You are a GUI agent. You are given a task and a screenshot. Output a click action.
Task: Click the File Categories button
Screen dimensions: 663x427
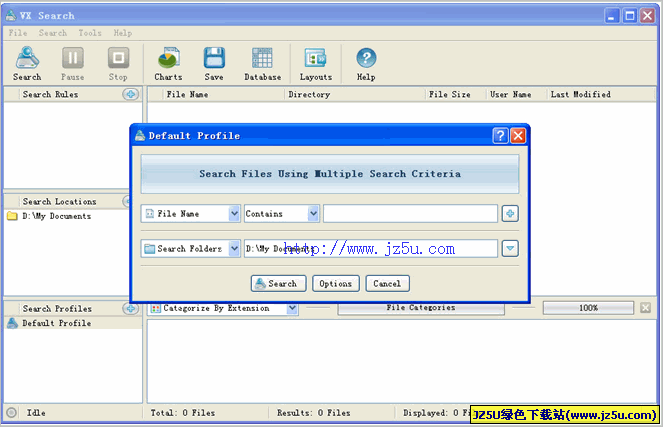point(421,308)
